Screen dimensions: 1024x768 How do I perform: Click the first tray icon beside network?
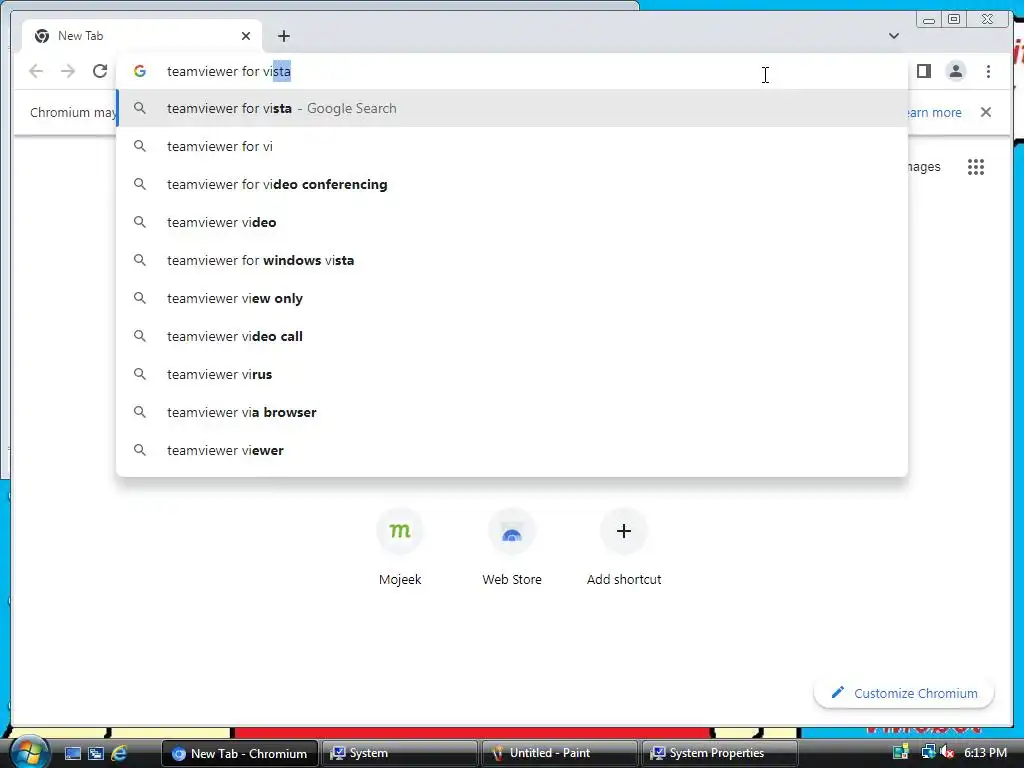[x=901, y=752]
